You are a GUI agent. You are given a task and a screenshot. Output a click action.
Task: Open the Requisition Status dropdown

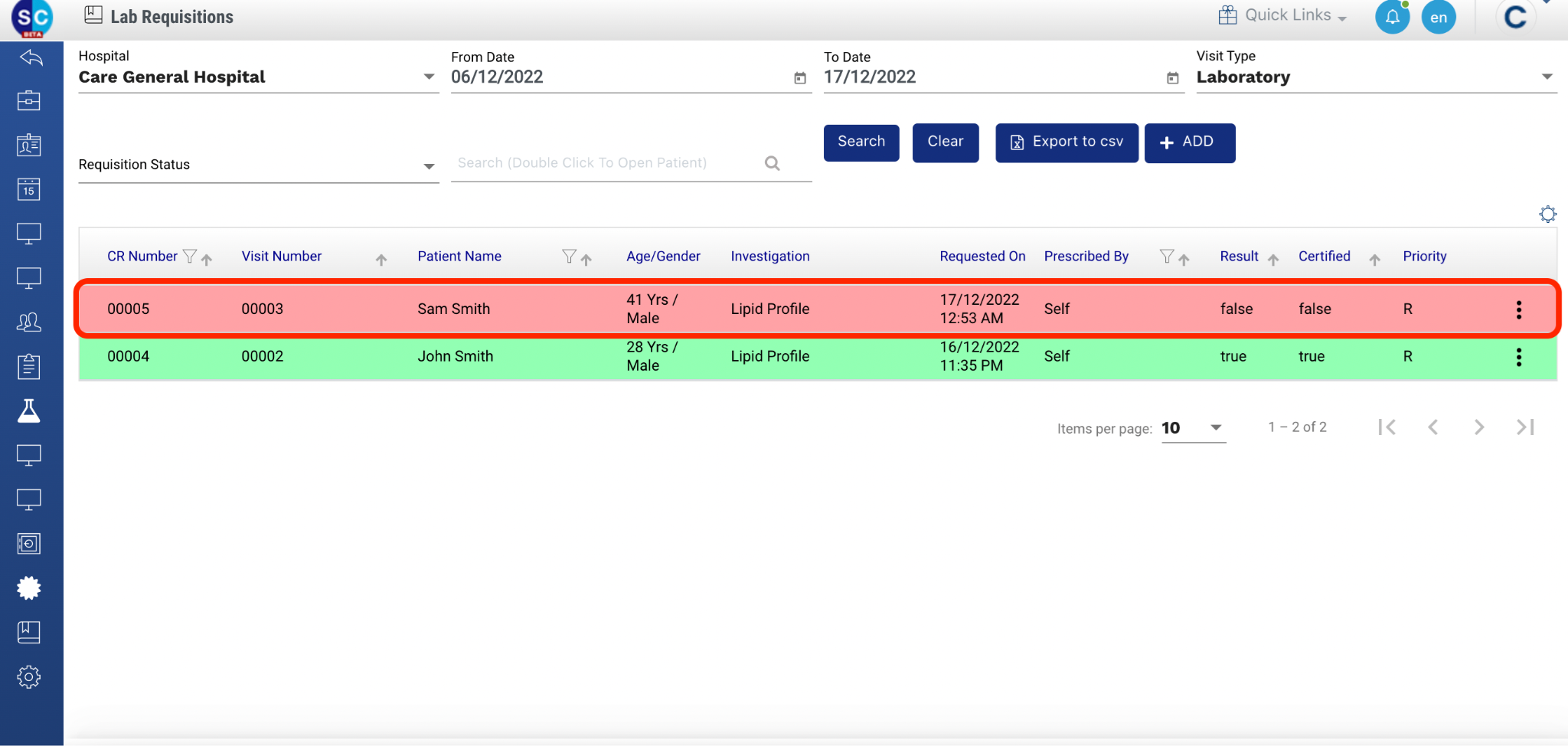pos(429,166)
